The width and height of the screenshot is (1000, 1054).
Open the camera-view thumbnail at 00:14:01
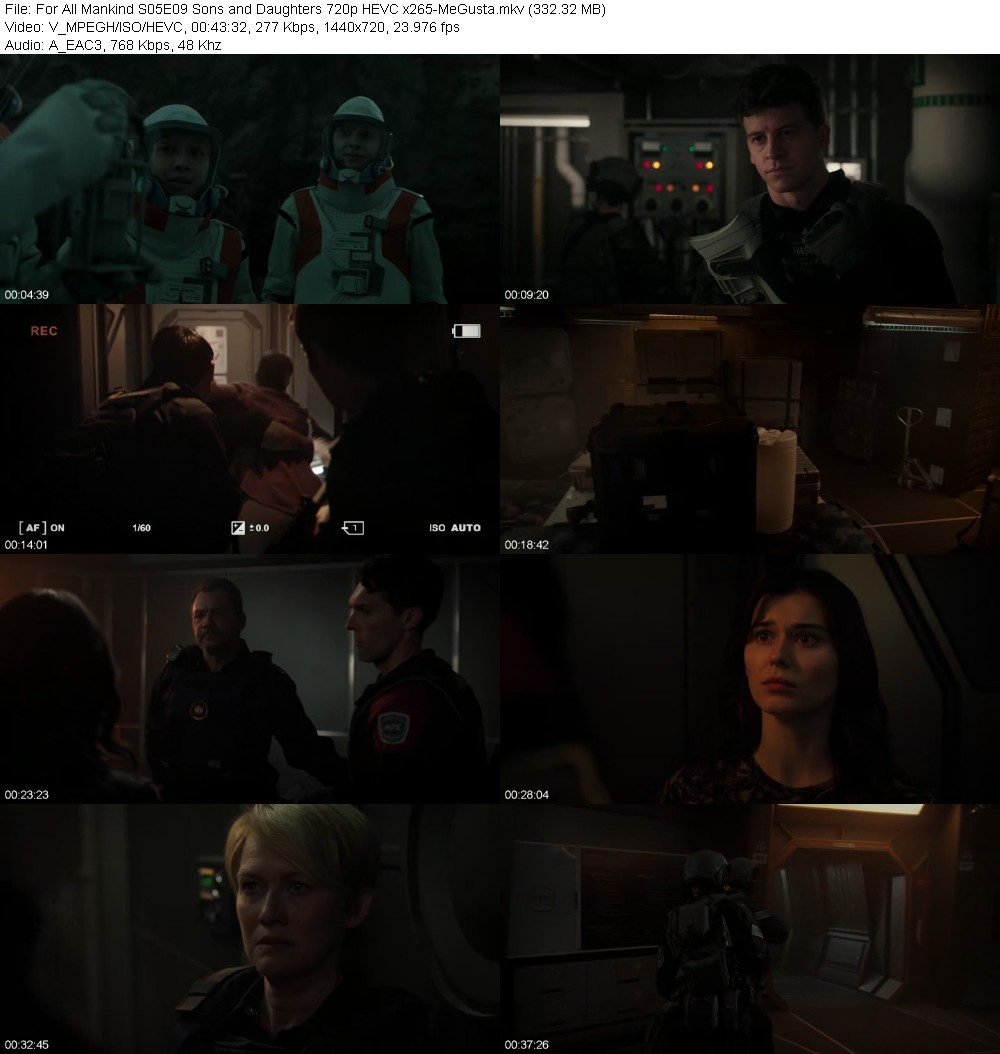click(250, 429)
